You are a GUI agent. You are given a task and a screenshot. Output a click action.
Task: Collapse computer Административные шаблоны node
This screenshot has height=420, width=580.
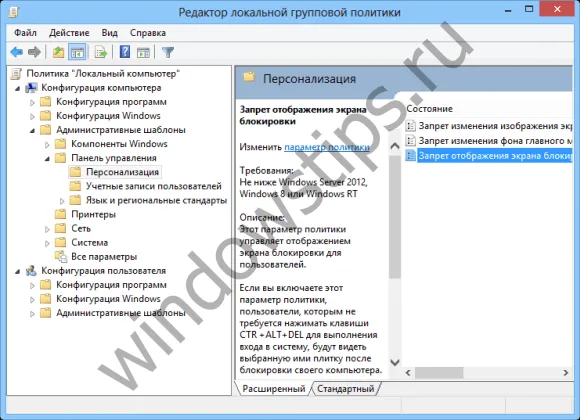click(33, 131)
